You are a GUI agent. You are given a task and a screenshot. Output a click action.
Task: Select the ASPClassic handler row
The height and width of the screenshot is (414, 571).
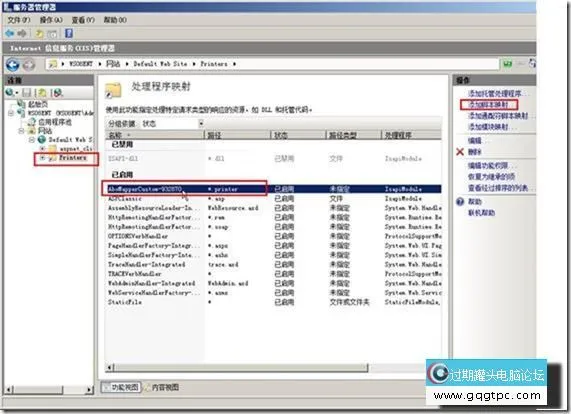pos(273,198)
